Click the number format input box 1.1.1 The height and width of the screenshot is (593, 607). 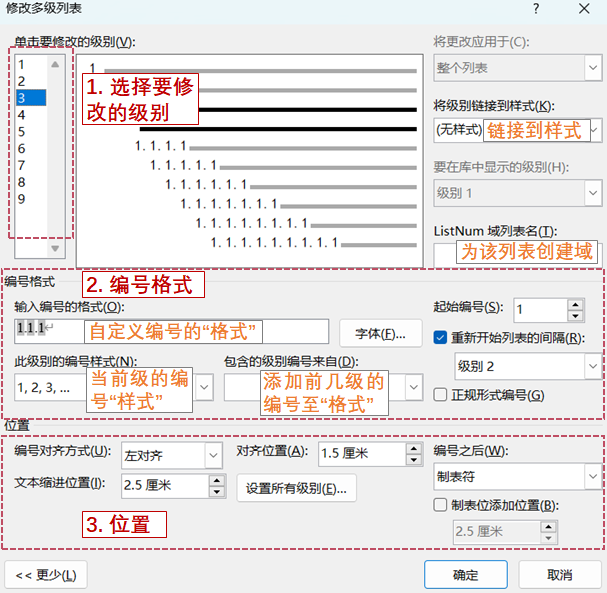[171, 331]
